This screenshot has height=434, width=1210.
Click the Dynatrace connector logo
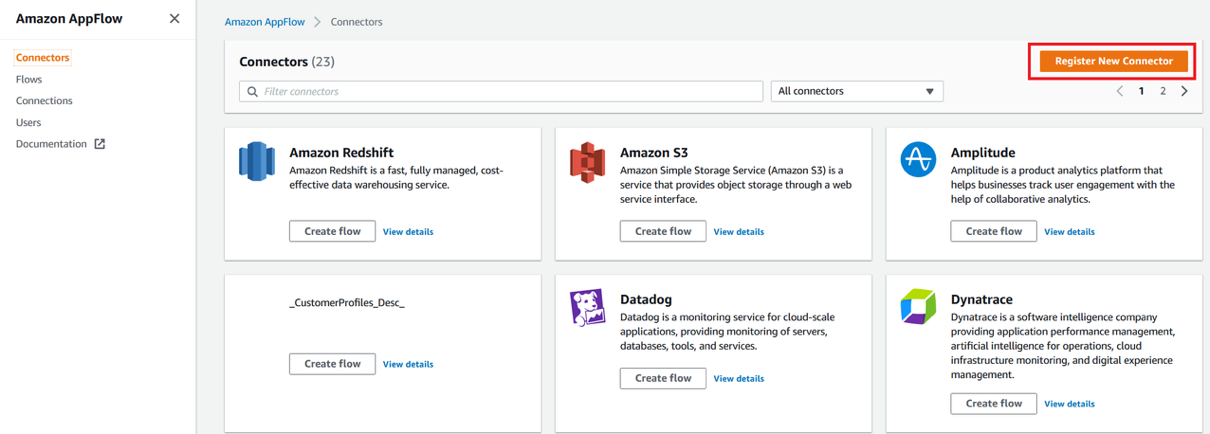pyautogui.click(x=918, y=307)
